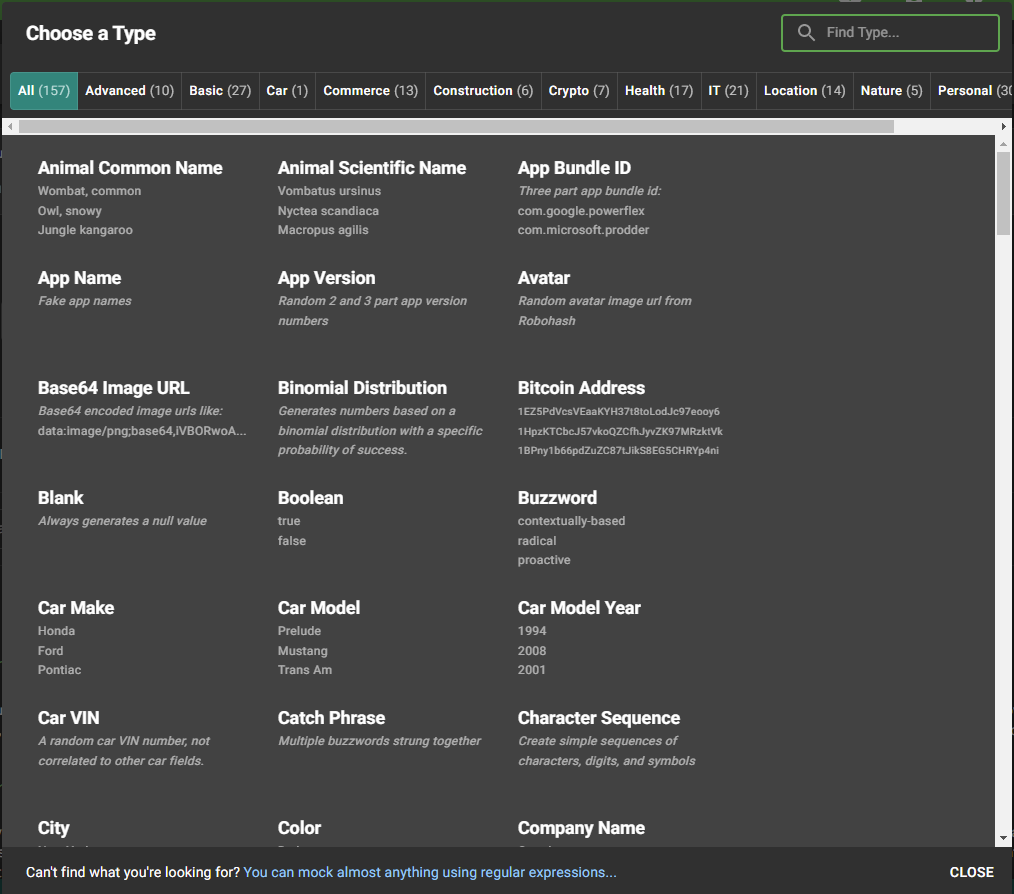The image size is (1014, 894).
Task: Click the search magnifier icon
Action: (x=806, y=33)
